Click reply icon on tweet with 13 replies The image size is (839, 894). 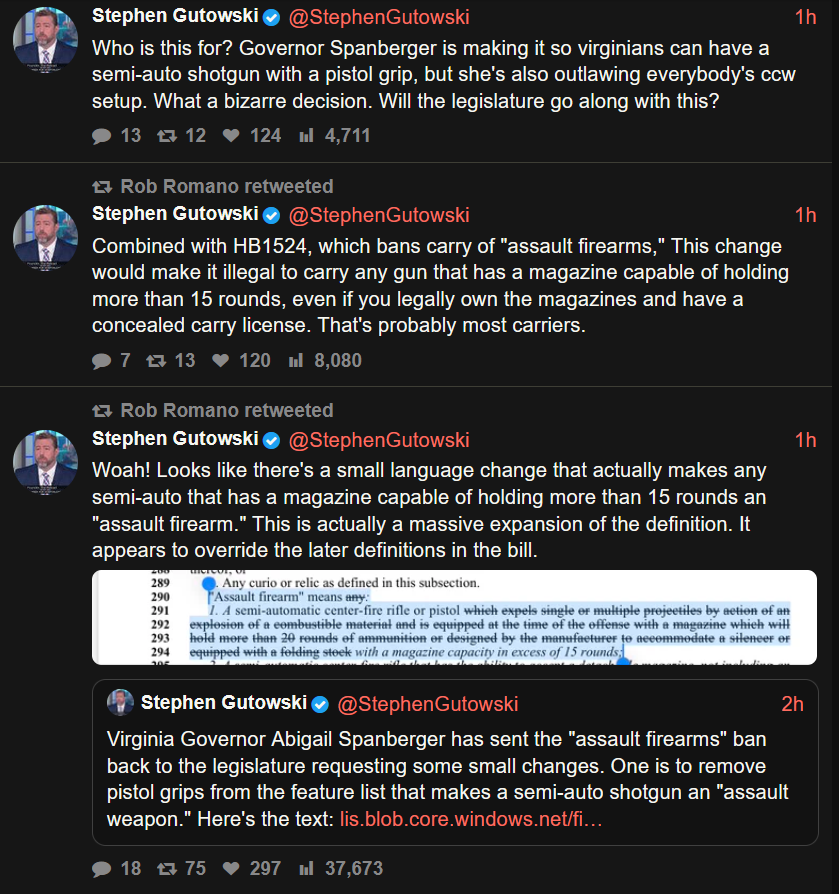click(101, 136)
